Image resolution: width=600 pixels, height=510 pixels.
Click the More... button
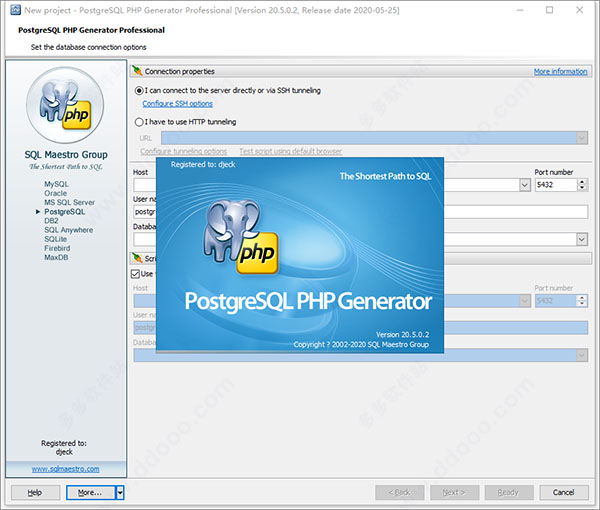pyautogui.click(x=91, y=492)
